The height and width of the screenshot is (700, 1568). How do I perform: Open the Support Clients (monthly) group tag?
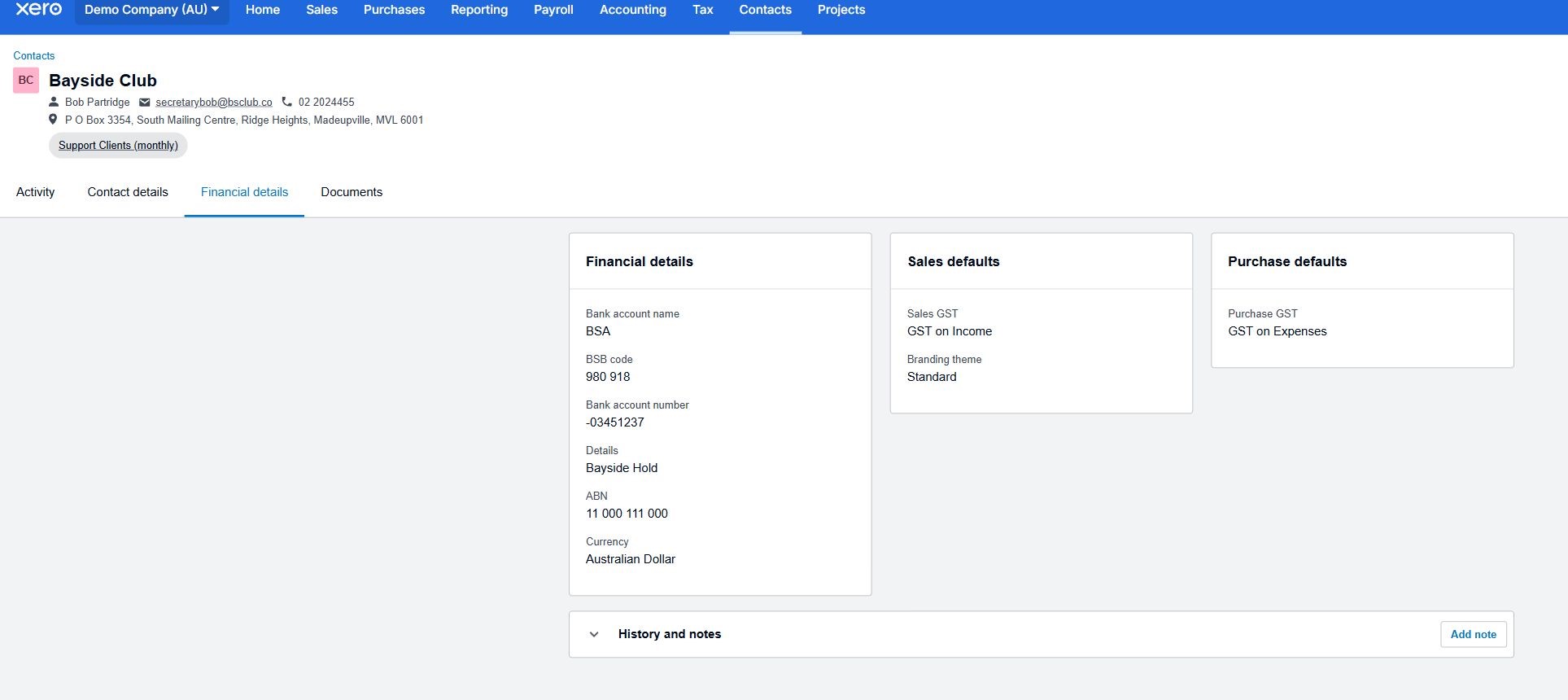pyautogui.click(x=118, y=145)
